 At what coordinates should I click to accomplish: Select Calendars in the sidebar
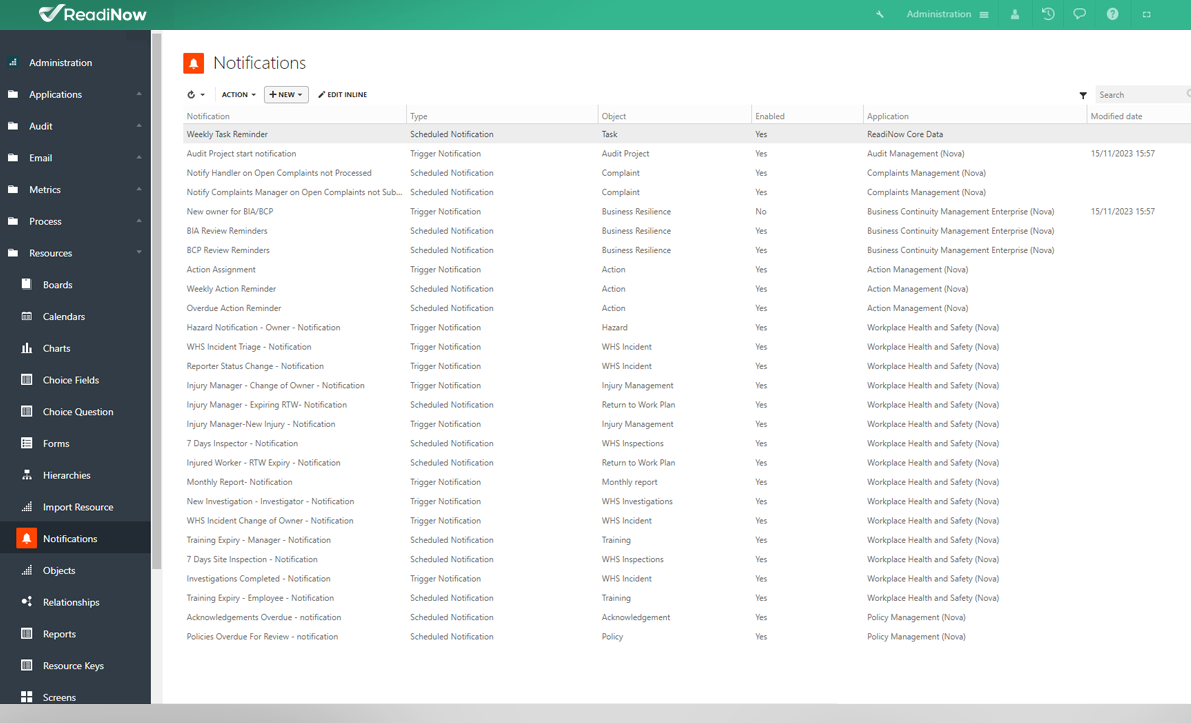(x=64, y=317)
